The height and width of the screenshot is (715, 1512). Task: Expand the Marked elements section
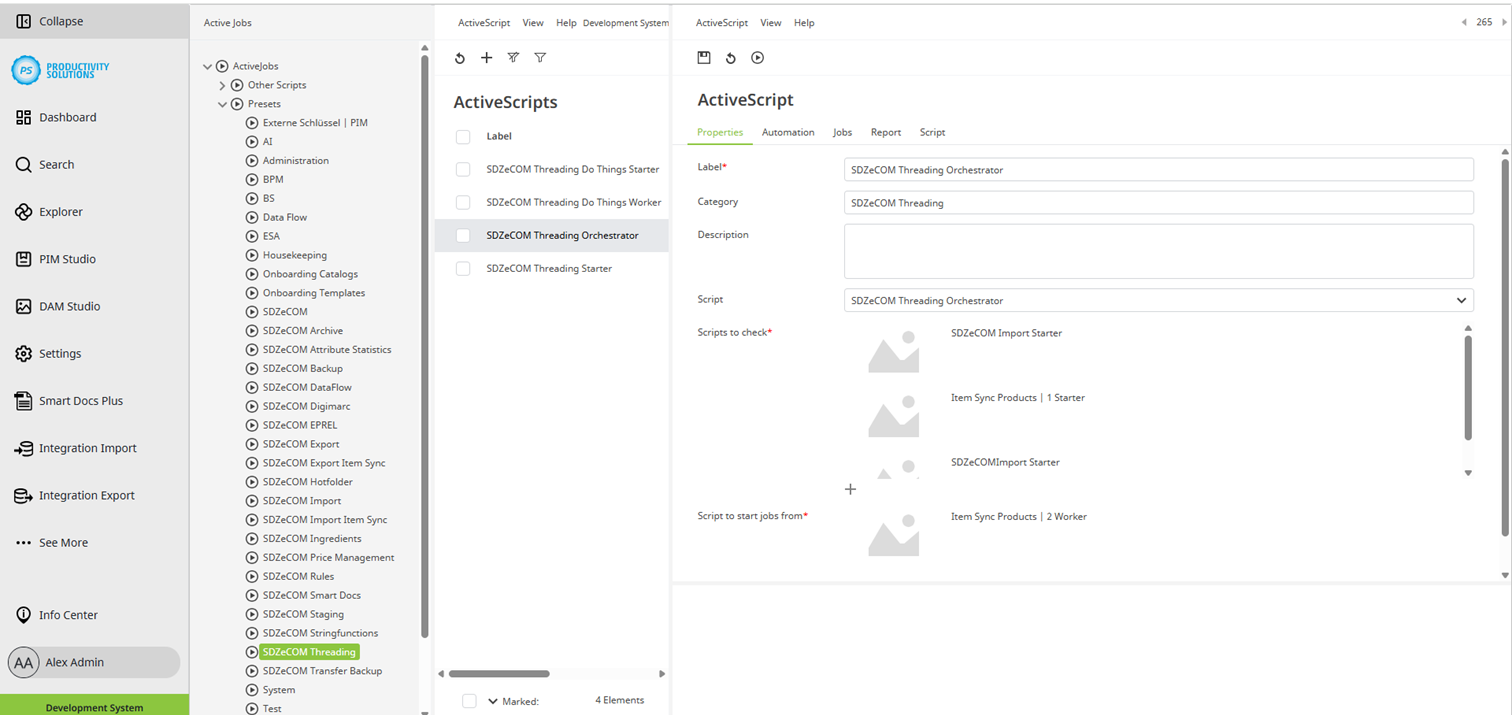[492, 700]
